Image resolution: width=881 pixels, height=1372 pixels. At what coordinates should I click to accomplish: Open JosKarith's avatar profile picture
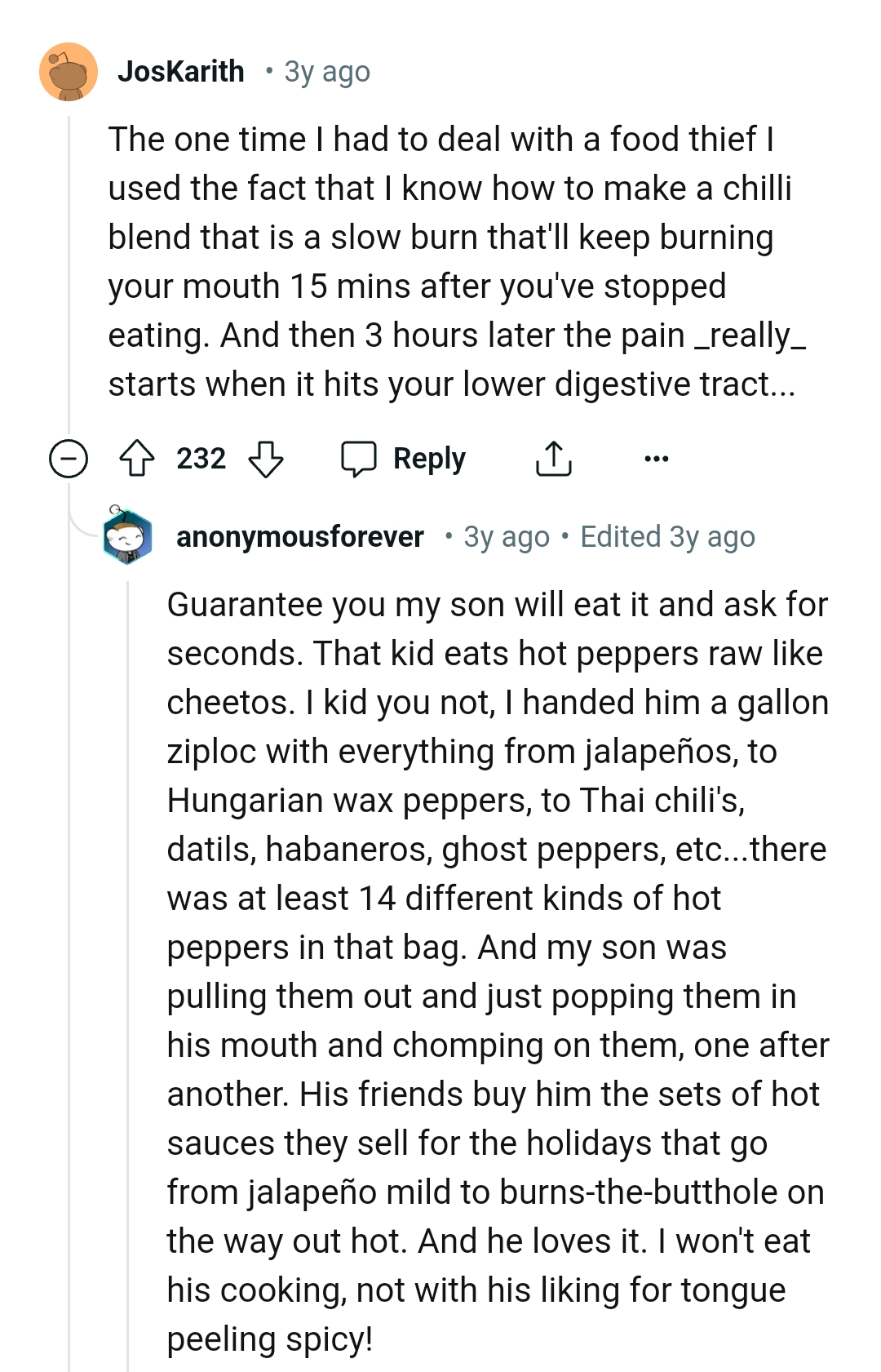(x=69, y=72)
